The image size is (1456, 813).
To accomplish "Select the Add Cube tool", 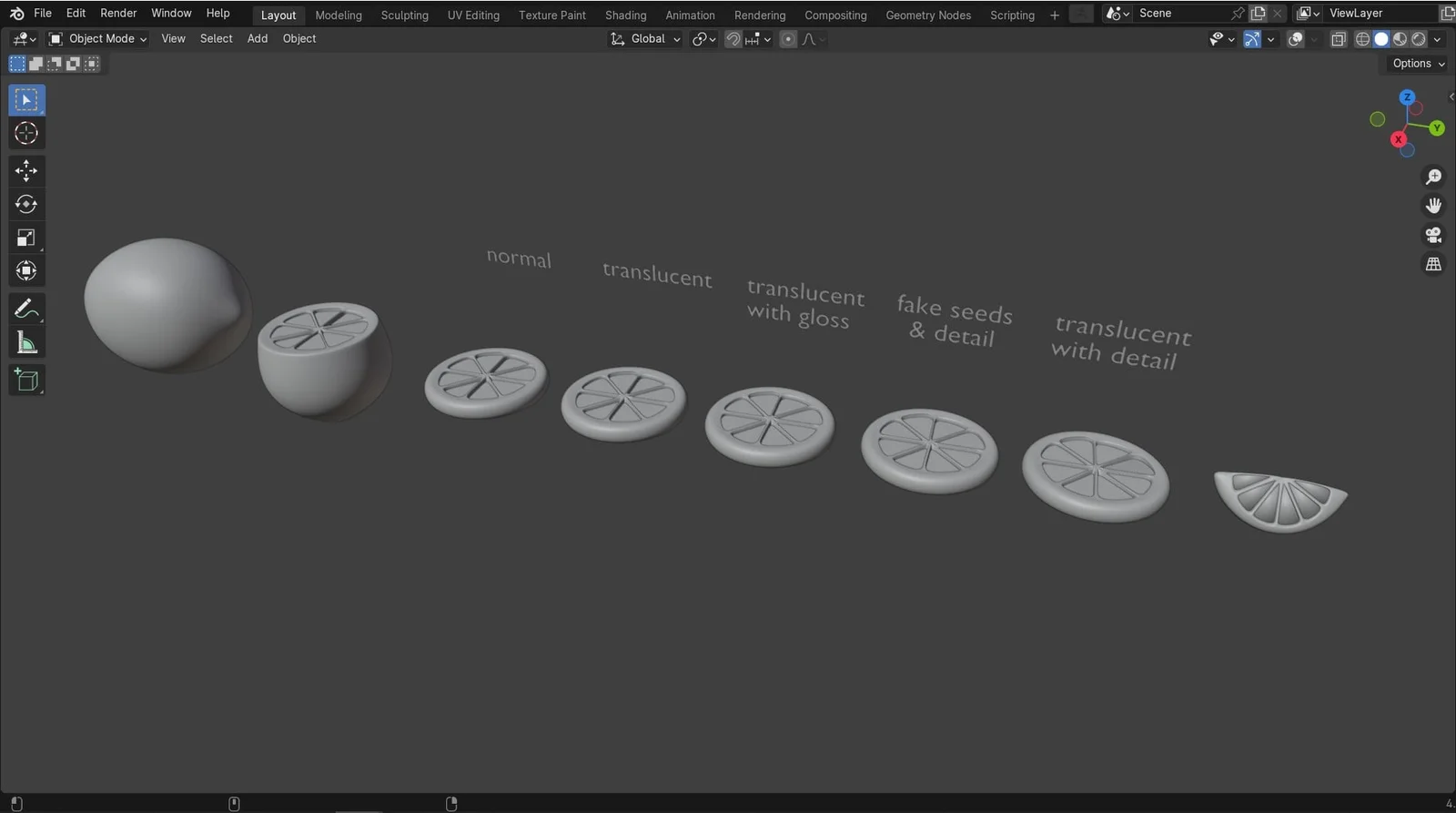I will [x=26, y=380].
